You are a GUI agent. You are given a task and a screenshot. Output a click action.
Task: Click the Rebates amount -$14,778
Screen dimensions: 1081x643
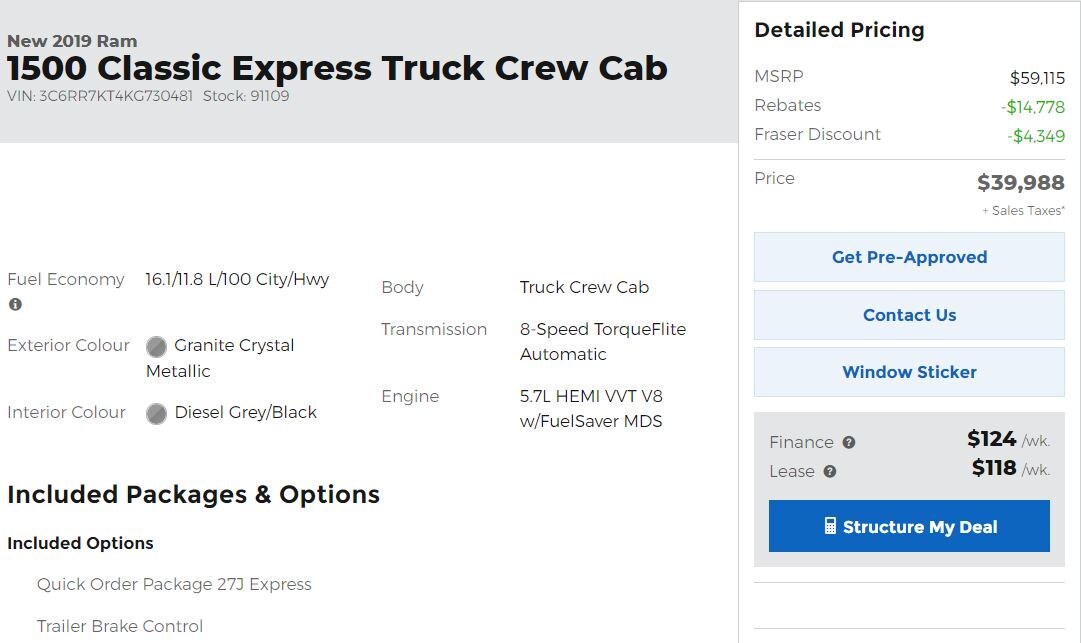[x=1033, y=107]
